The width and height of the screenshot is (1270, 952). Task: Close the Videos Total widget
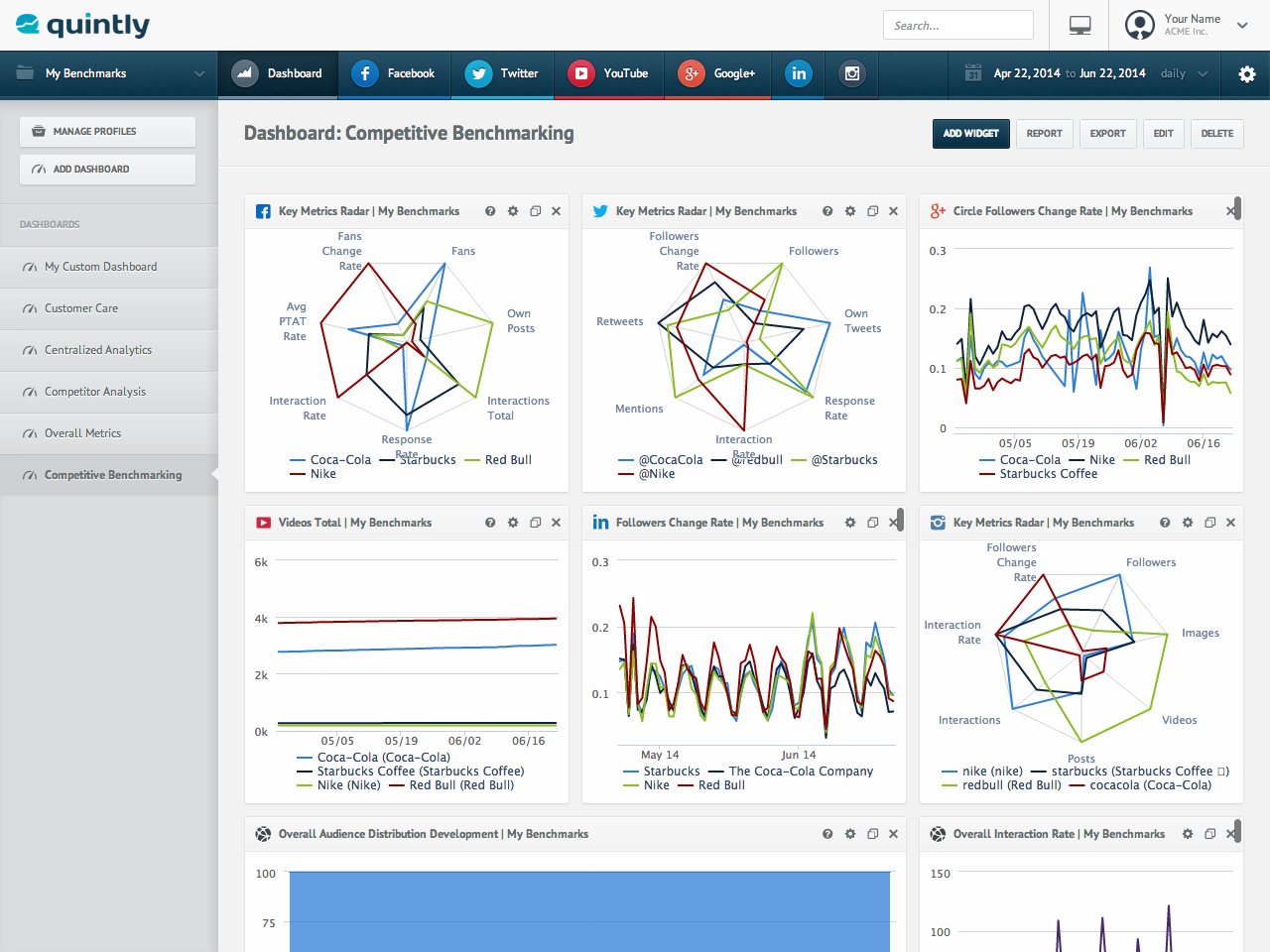tap(557, 523)
